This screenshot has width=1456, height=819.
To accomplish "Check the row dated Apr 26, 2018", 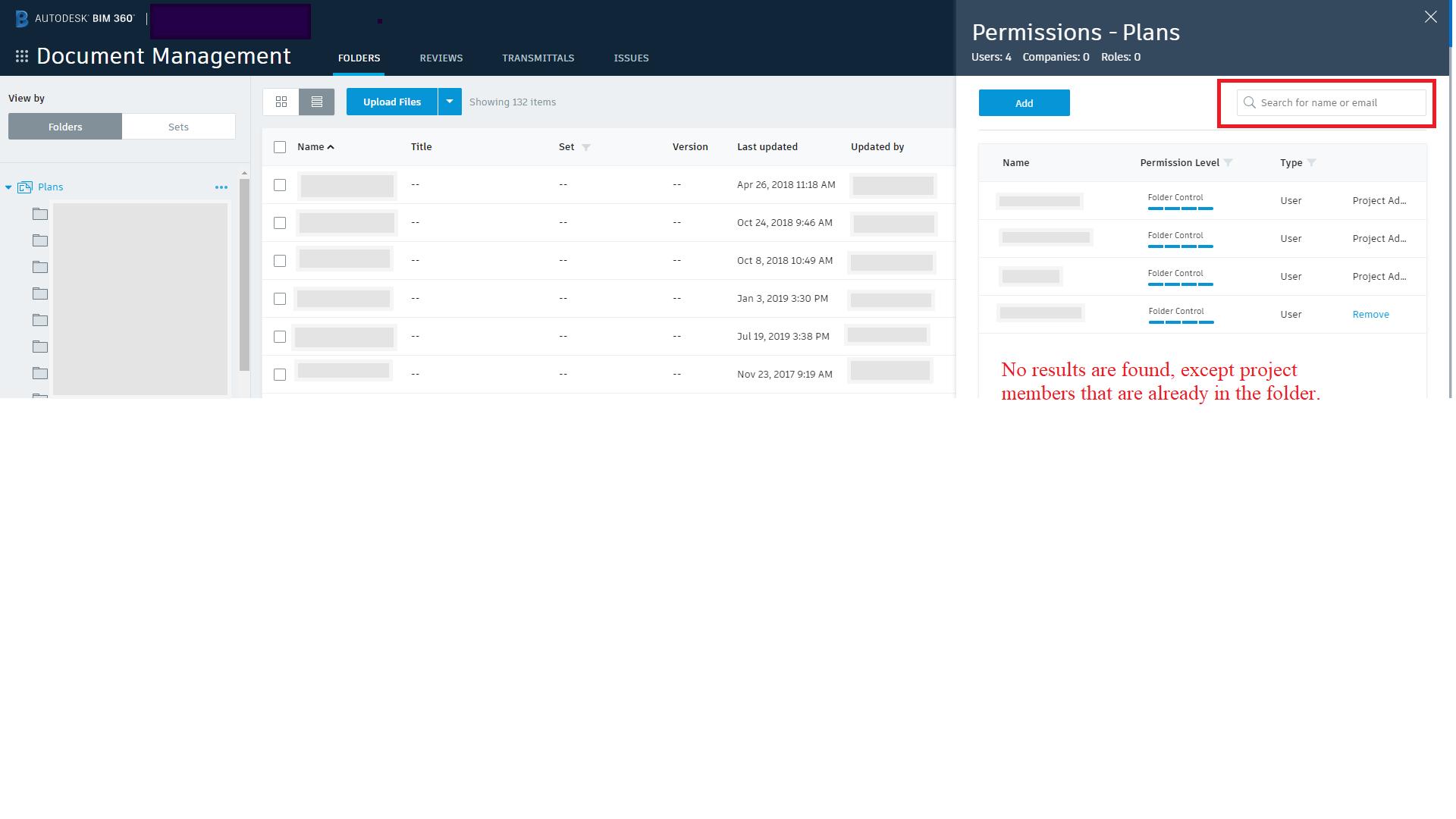I will click(280, 185).
